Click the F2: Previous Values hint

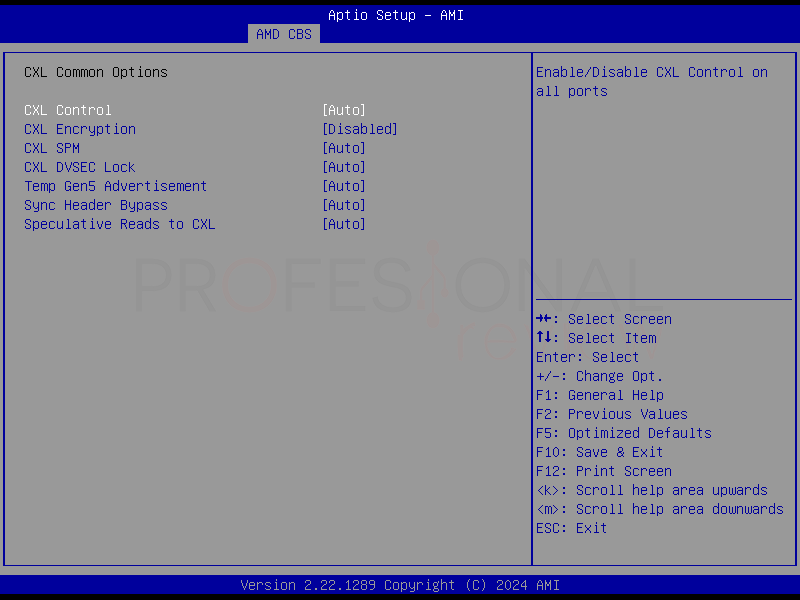coord(612,414)
